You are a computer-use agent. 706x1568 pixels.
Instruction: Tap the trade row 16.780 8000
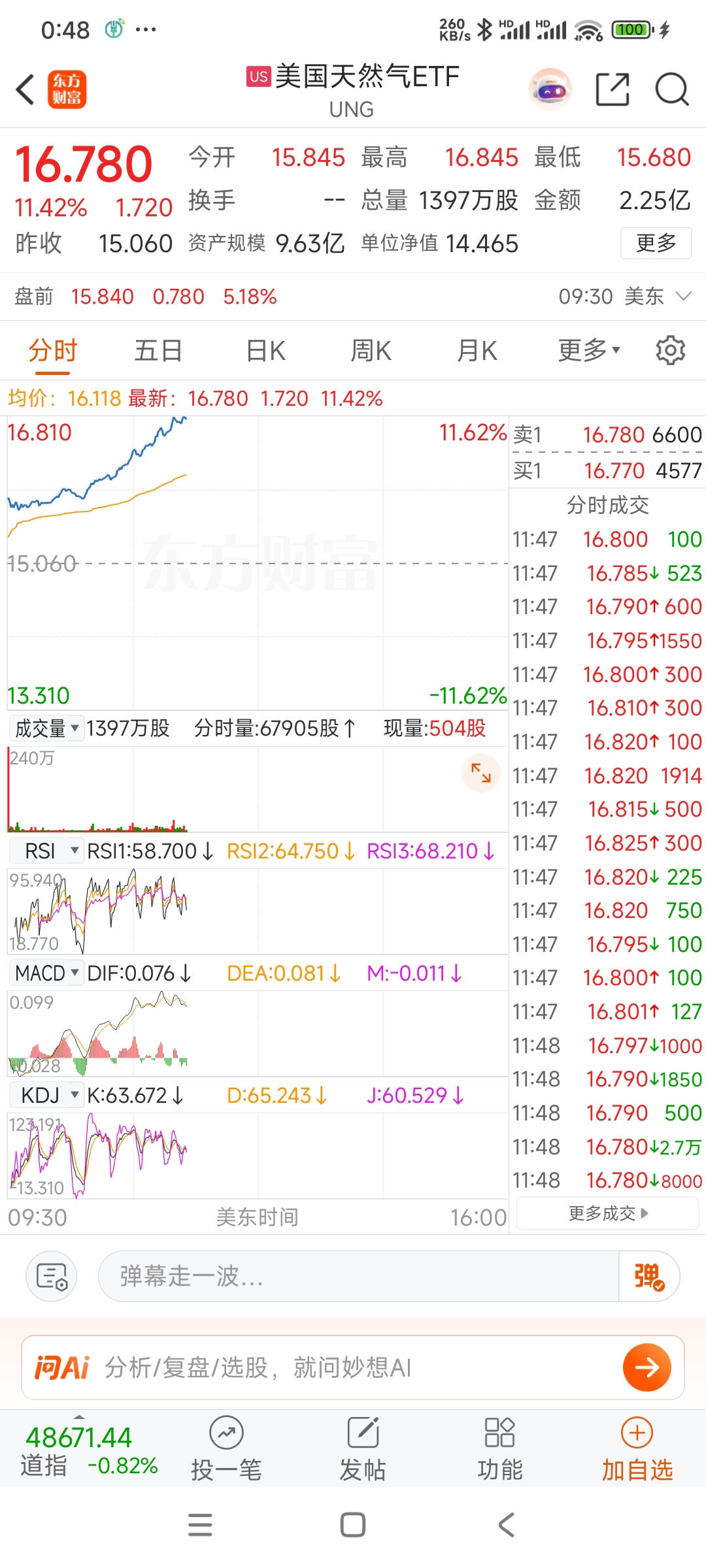click(607, 1180)
